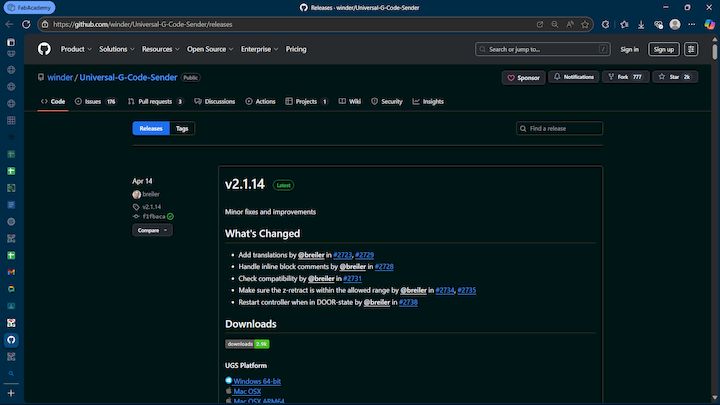720x405 pixels.
Task: Open the Copilot icon
Action: click(x=709, y=24)
